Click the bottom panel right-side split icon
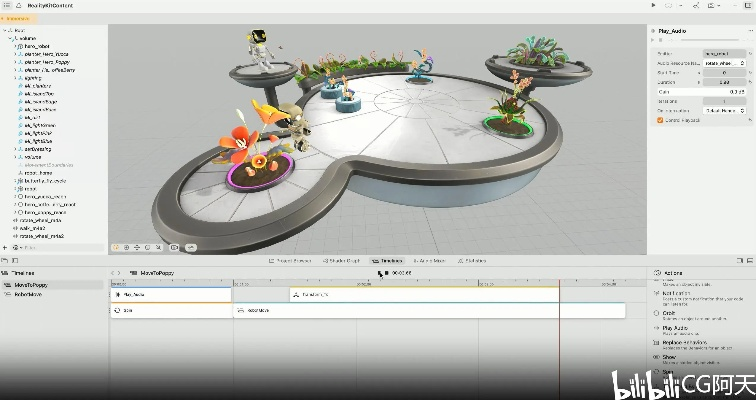Screen dimensions: 756x400 point(740,260)
